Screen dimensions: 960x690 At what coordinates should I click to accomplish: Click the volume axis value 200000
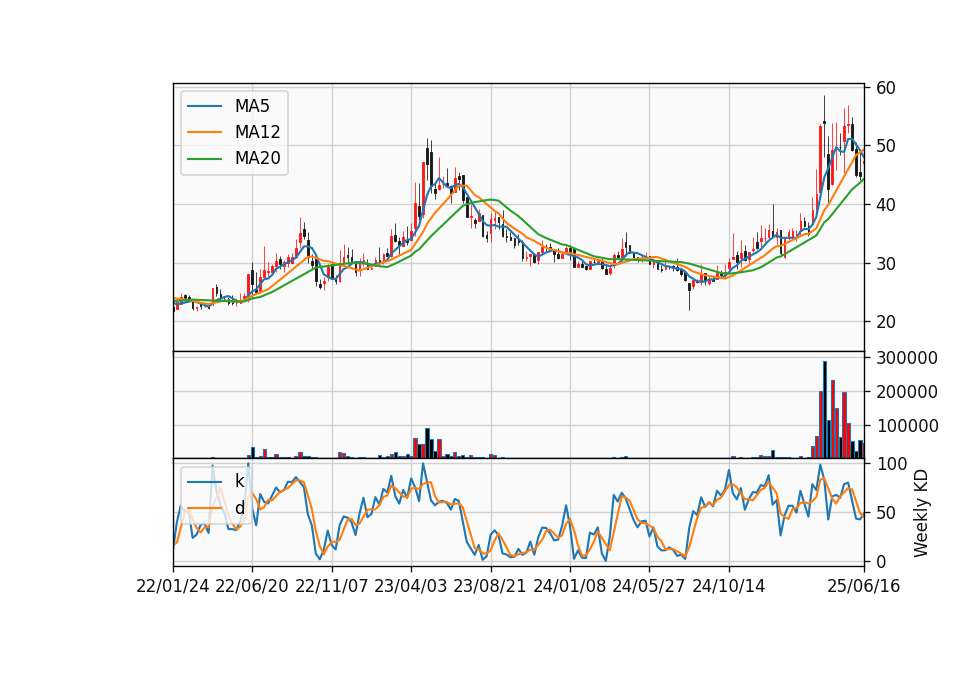pyautogui.click(x=907, y=392)
